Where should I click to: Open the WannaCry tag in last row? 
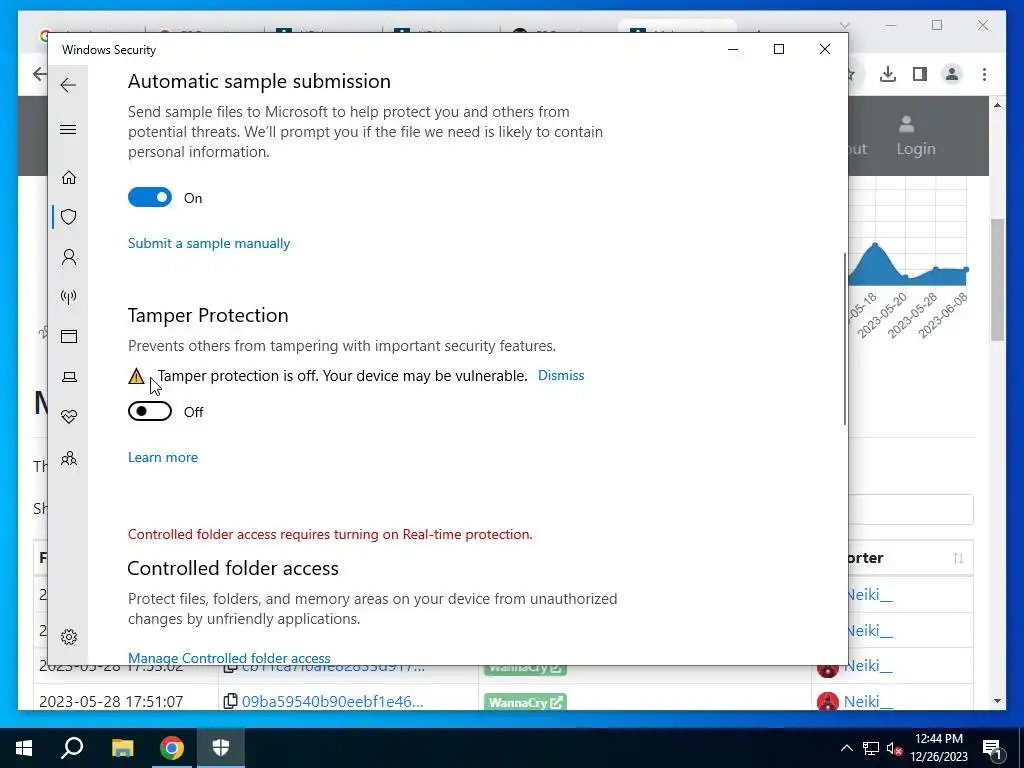525,703
